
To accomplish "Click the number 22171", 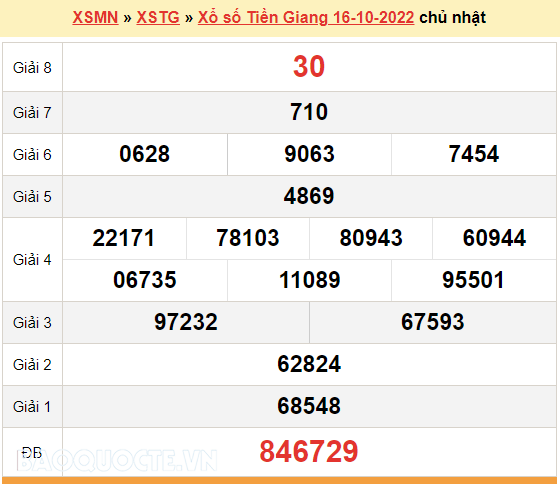I will (124, 238).
